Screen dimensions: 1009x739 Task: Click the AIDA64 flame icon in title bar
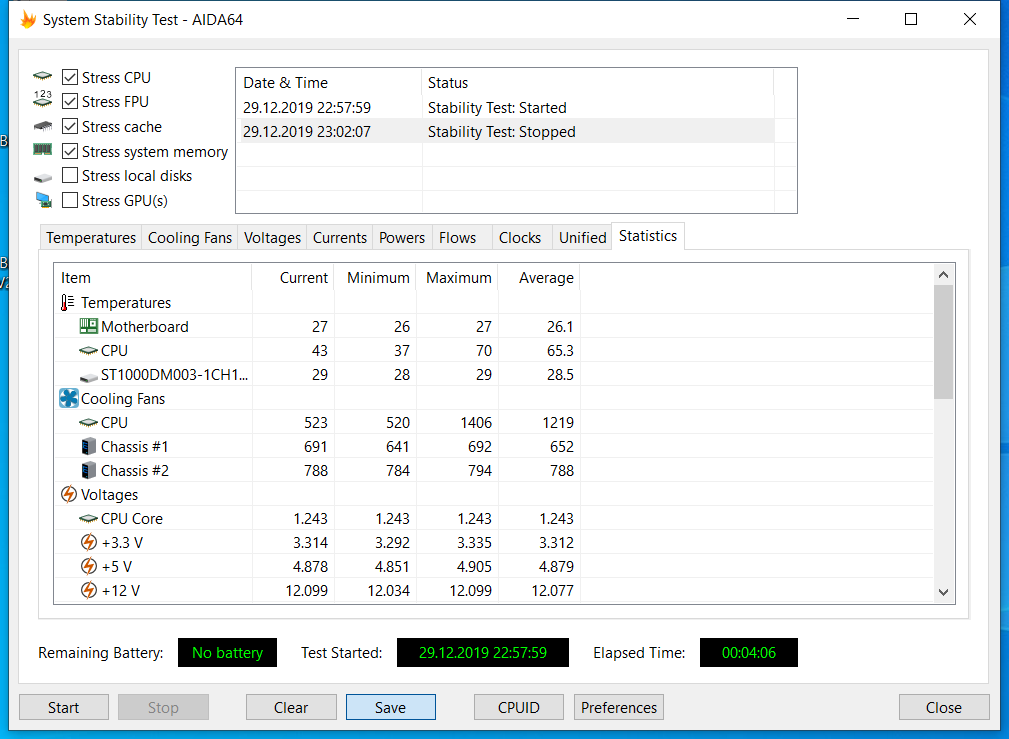28,19
